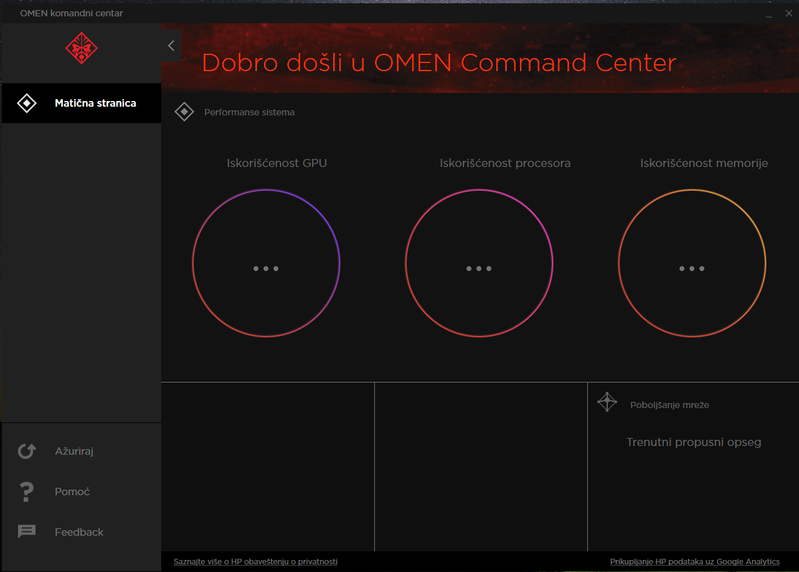Screen dimensions: 799x572
Task: Click the Poboljšanje mreže network icon
Action: (607, 402)
